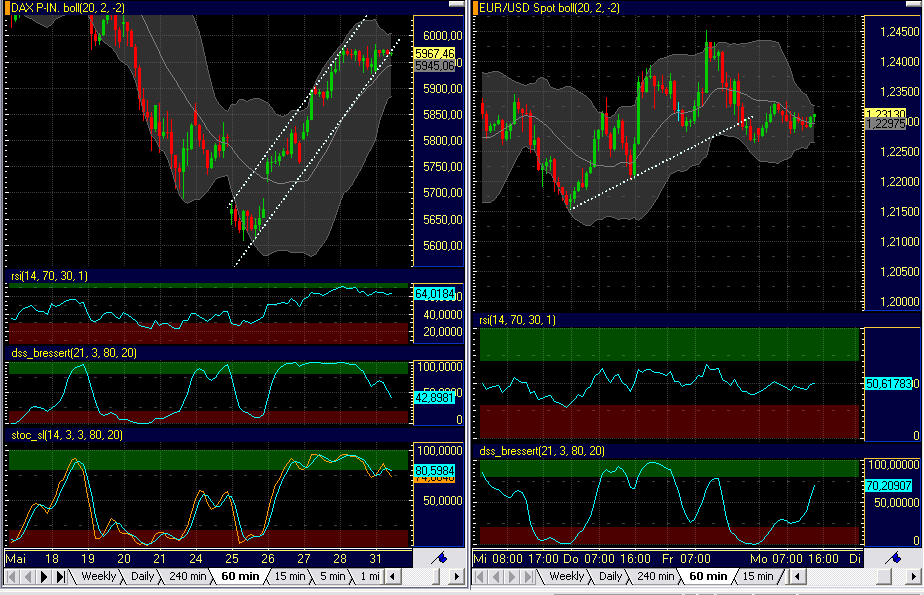
Task: Click EUR/USD chart scrollbar left arrow
Action: pos(797,577)
